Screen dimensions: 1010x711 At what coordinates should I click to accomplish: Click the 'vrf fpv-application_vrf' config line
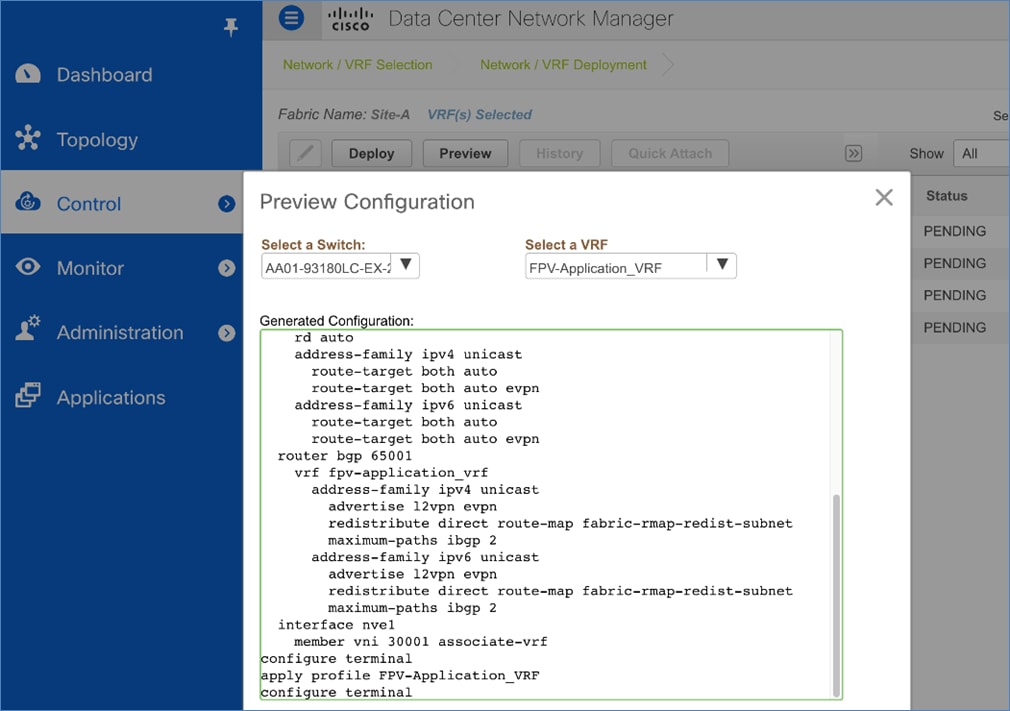click(391, 473)
